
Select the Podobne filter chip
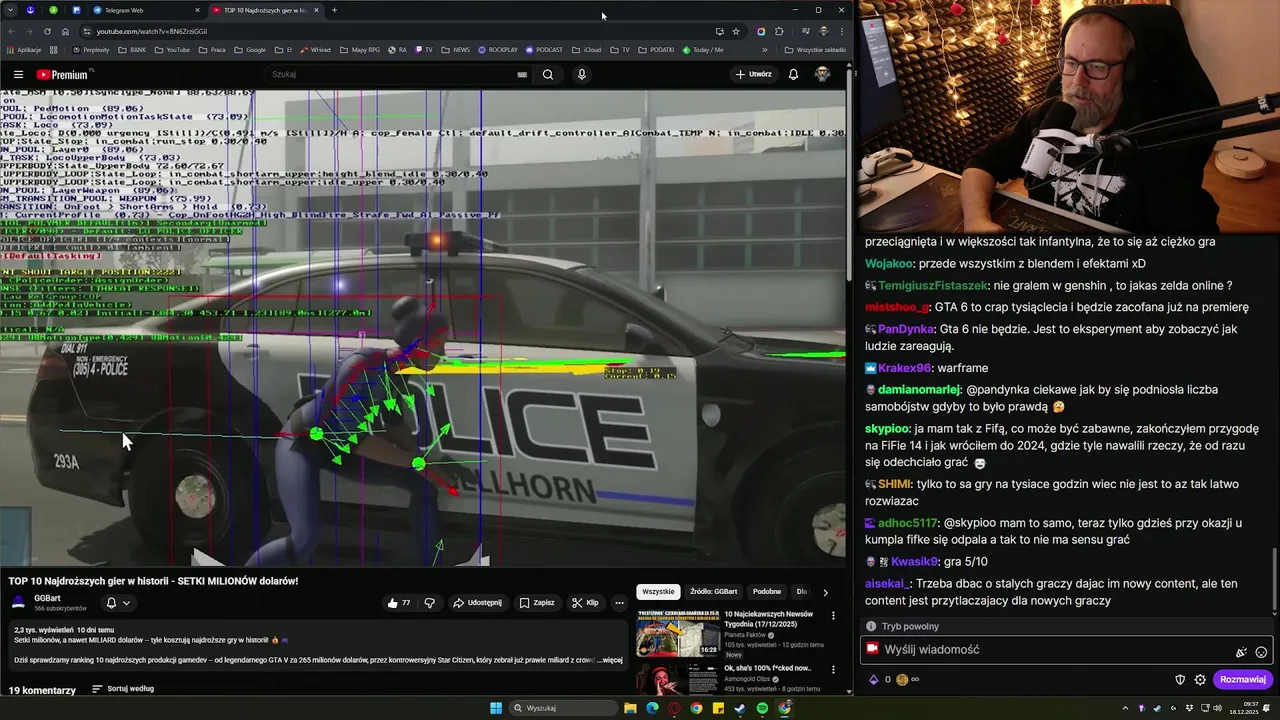point(767,592)
